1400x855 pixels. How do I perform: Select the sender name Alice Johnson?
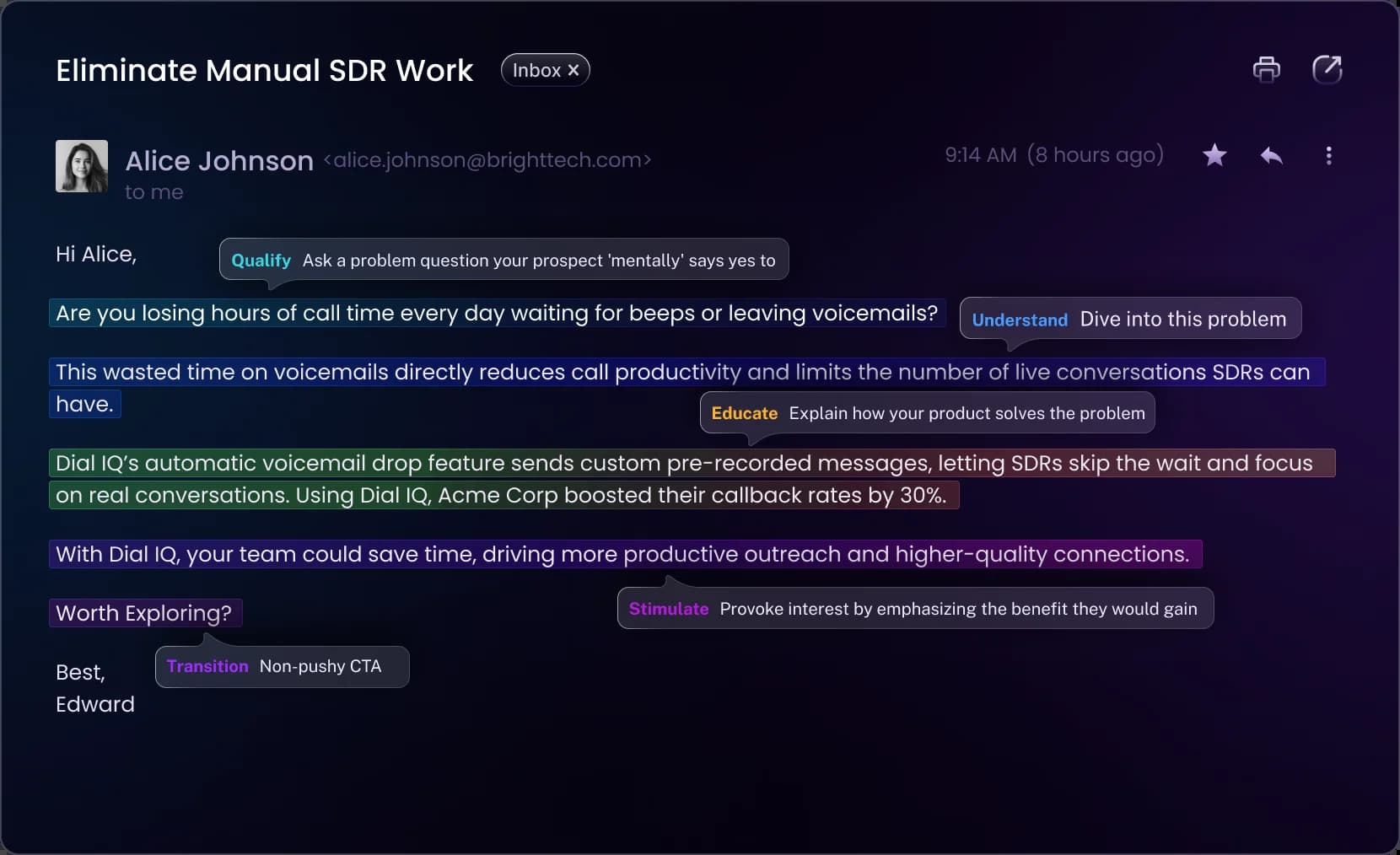click(x=219, y=160)
